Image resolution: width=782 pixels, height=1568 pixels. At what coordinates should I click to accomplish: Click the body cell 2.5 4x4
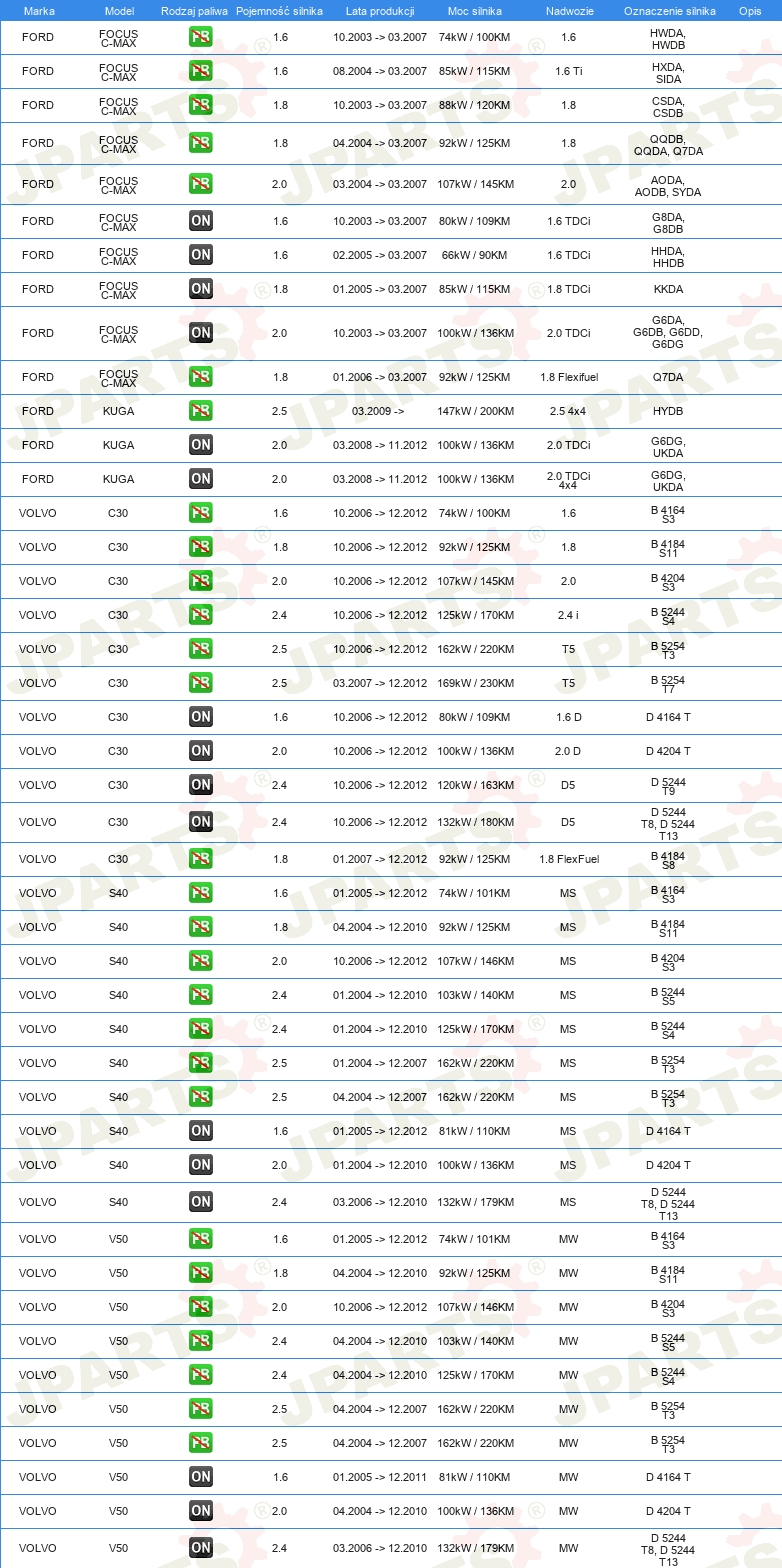[568, 412]
